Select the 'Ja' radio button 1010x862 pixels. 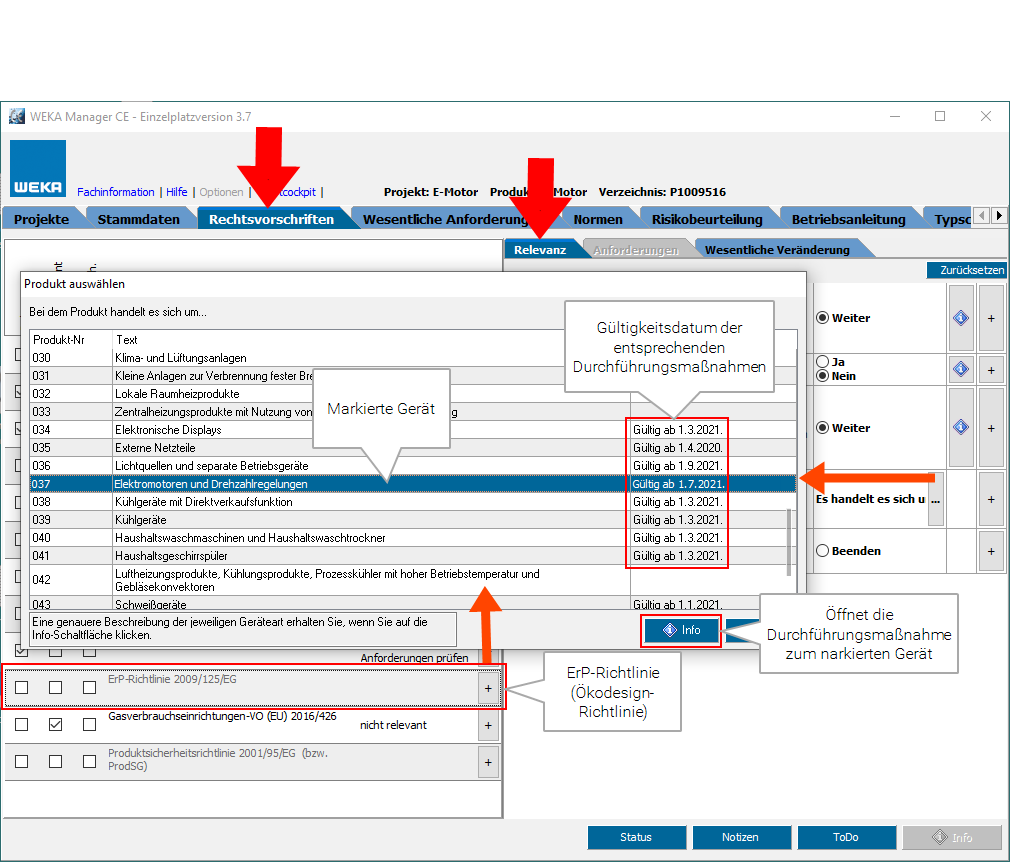(823, 361)
